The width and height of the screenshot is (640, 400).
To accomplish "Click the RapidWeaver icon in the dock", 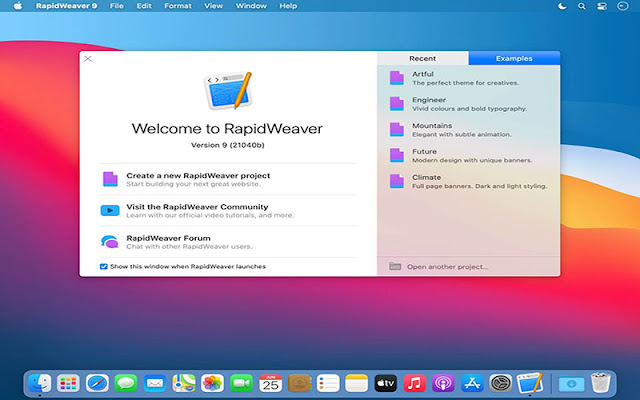I will [x=530, y=382].
